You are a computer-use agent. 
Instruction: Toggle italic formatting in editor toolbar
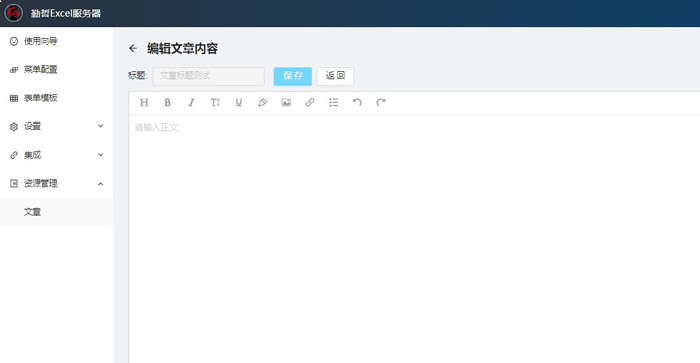(191, 103)
